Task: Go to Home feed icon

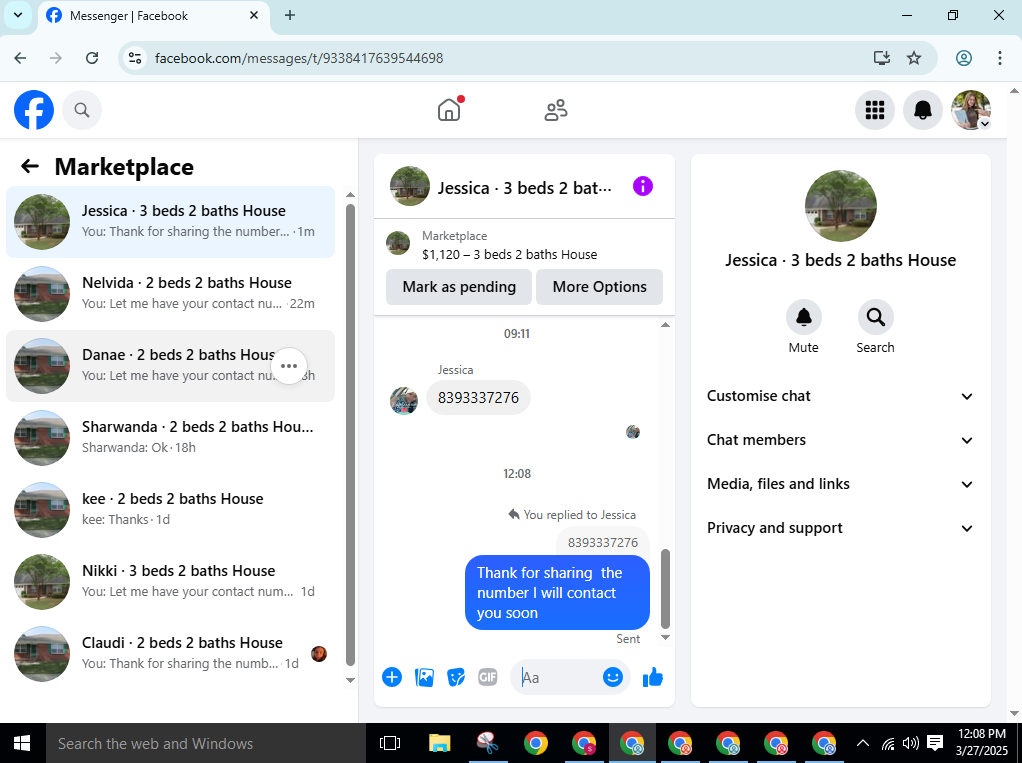Action: (x=449, y=109)
